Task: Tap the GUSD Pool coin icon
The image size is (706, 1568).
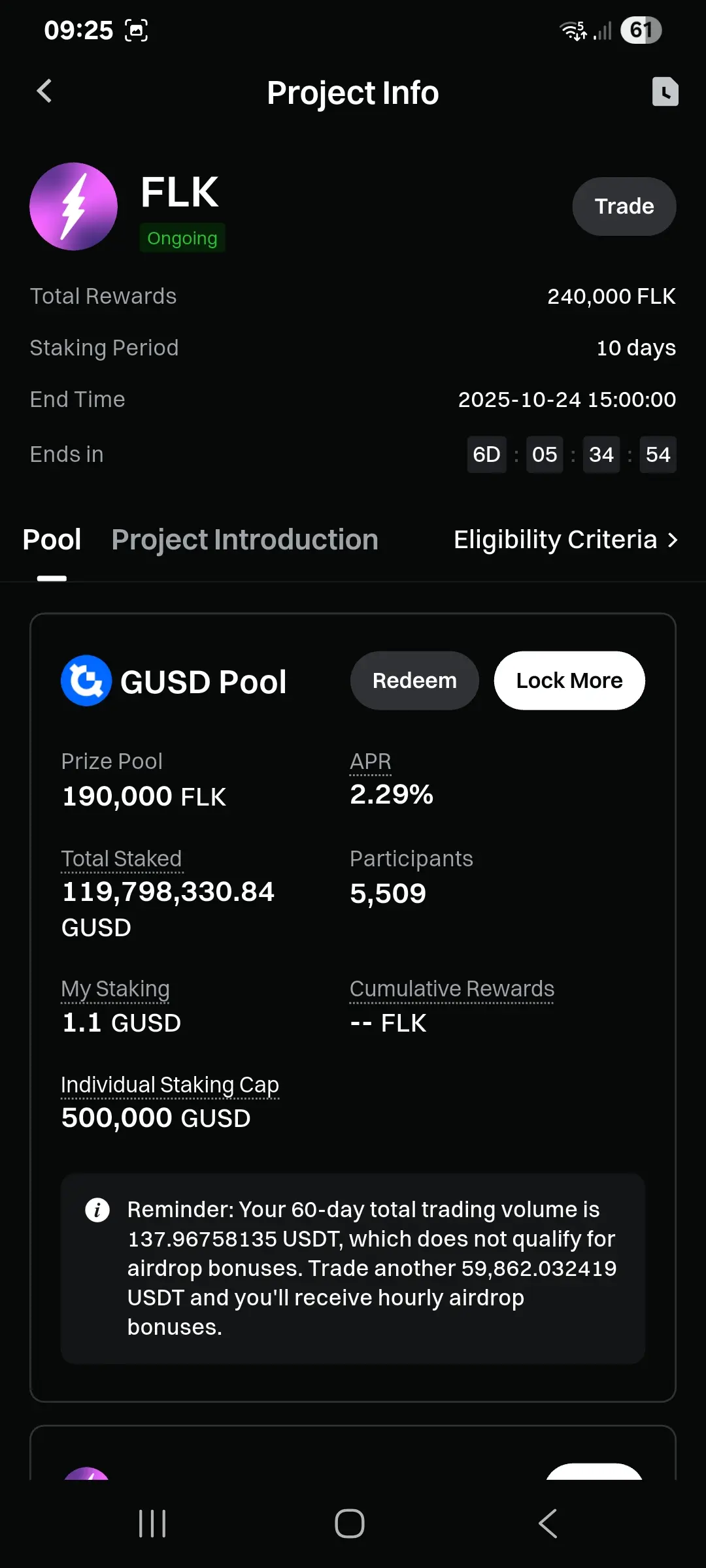Action: click(86, 681)
